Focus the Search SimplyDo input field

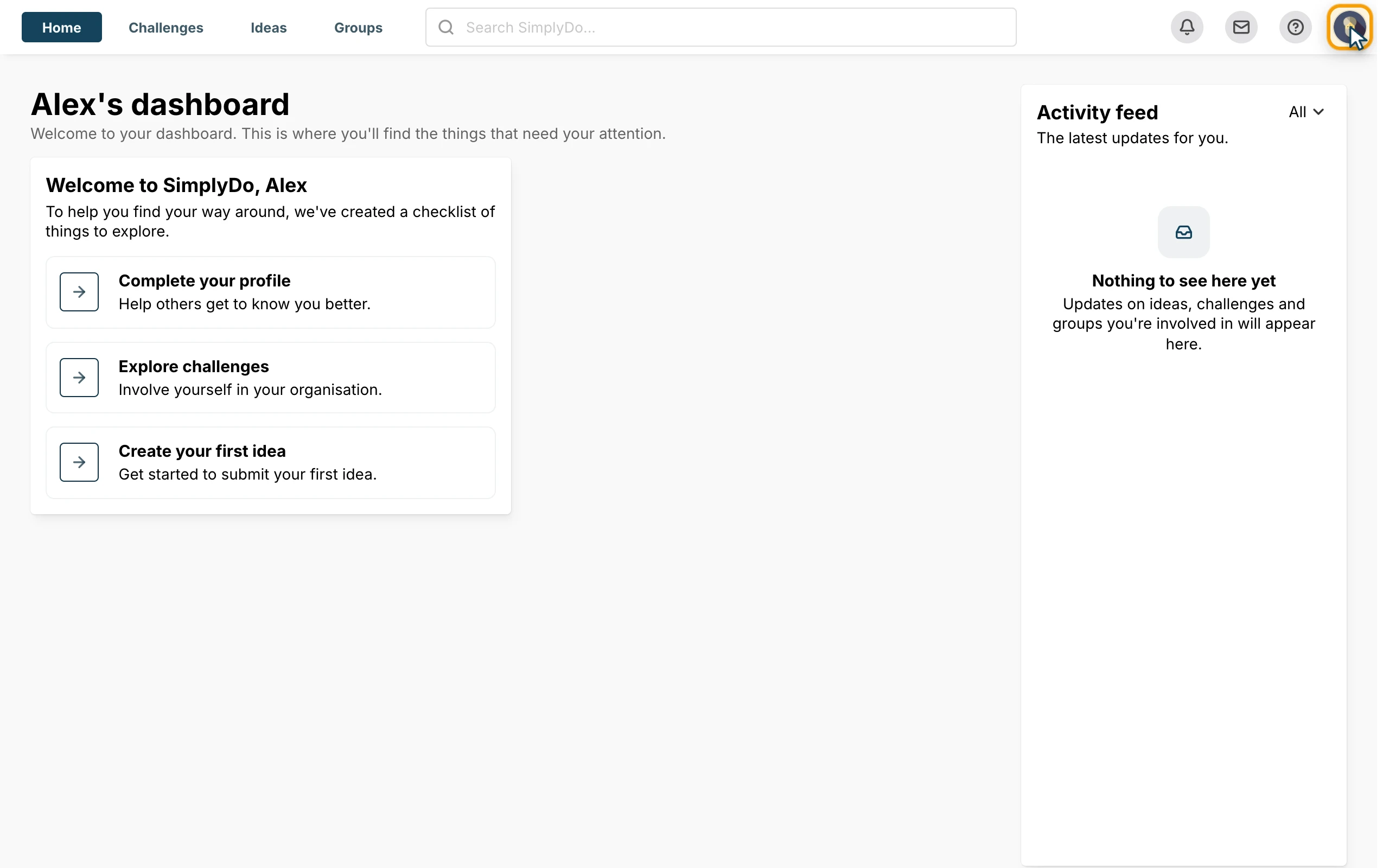(721, 27)
